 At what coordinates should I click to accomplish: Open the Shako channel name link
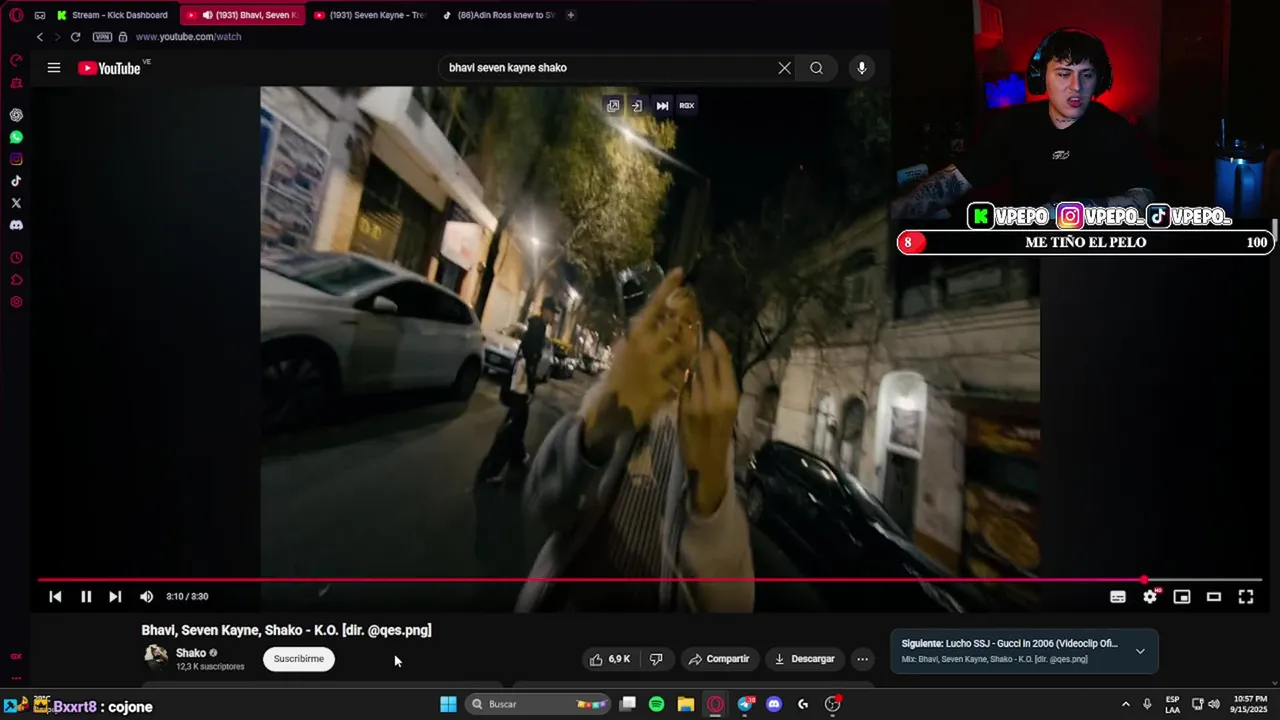191,653
